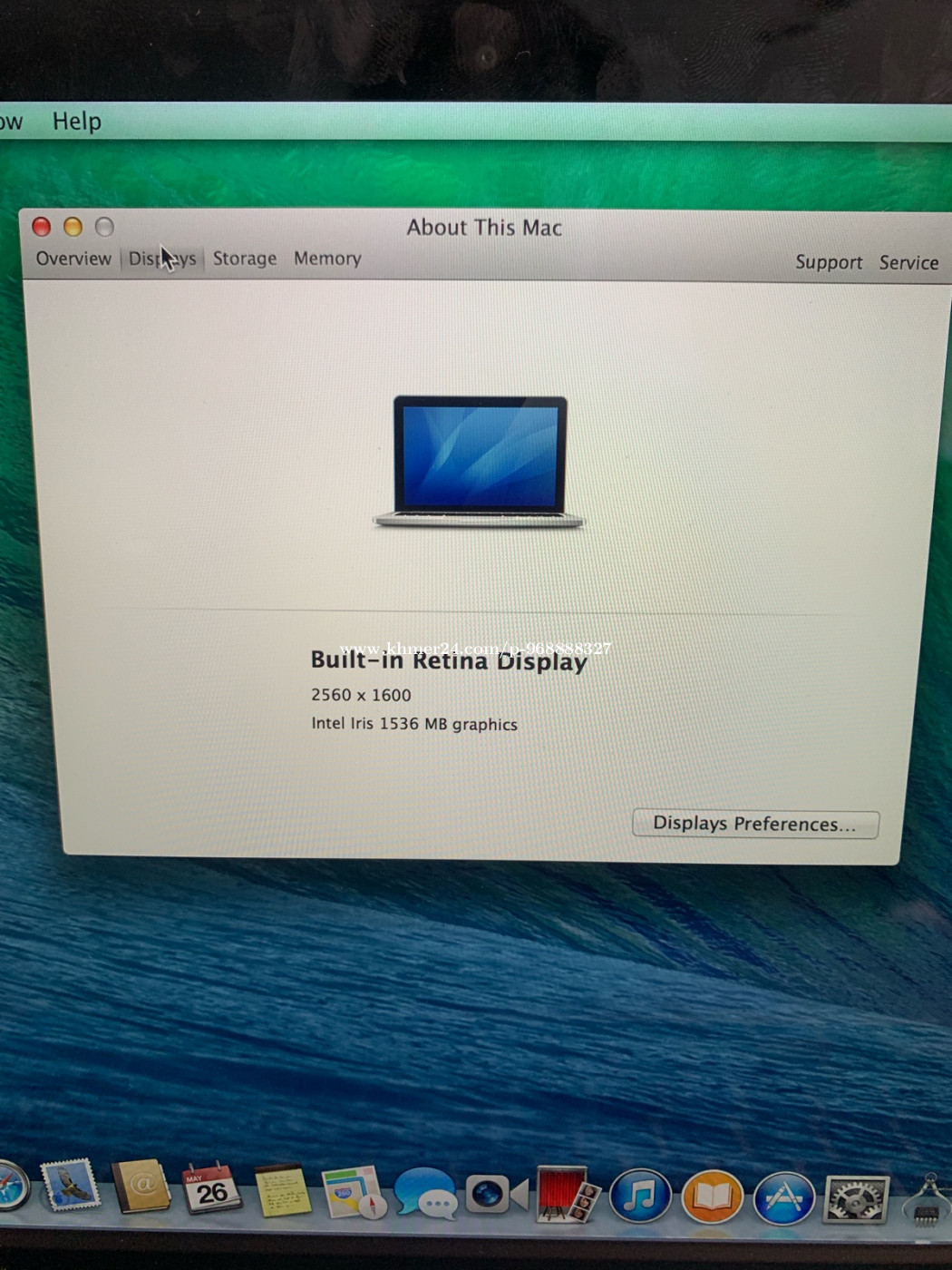Click the Built-in Retina Display heading
This screenshot has height=1270, width=952.
click(x=449, y=660)
